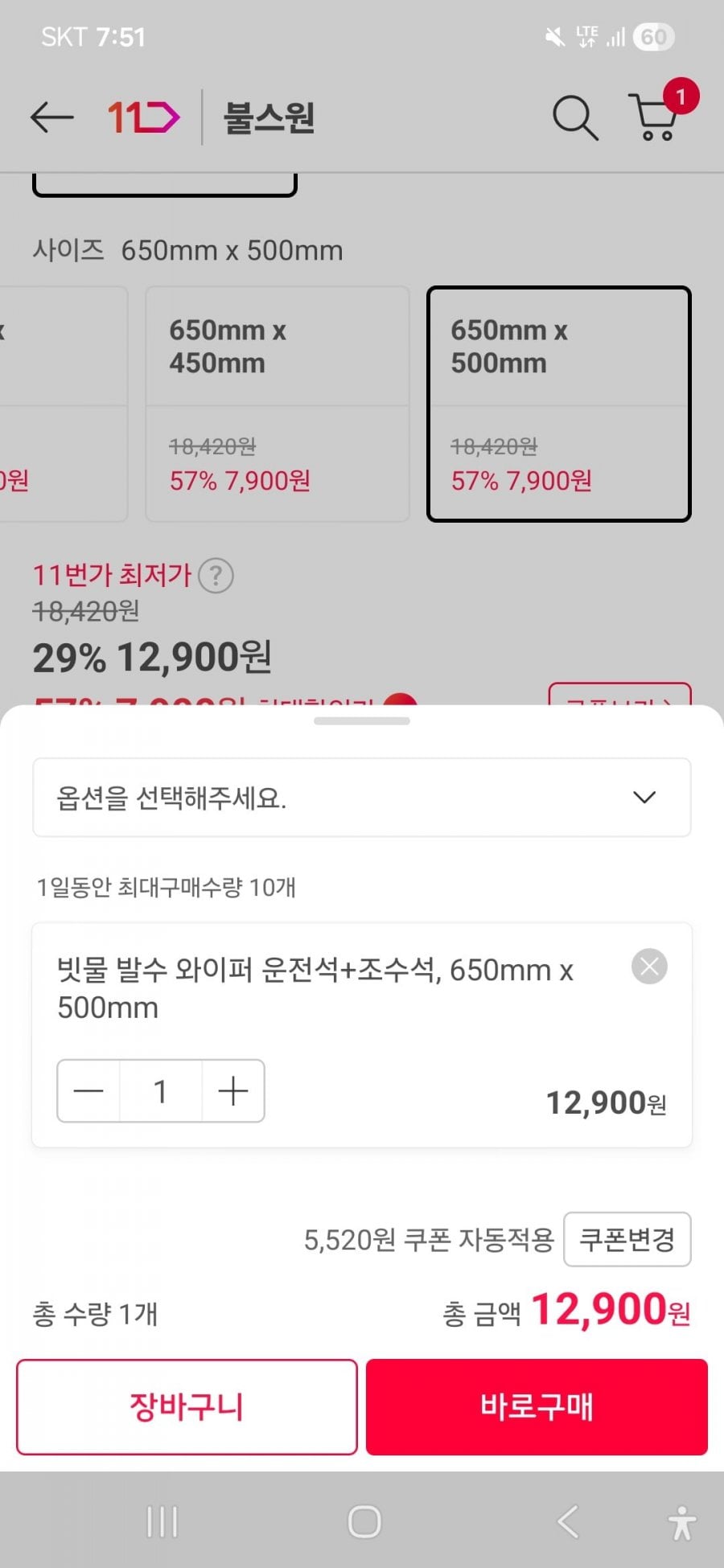
Task: Remove the selected wiper option item
Action: pyautogui.click(x=649, y=967)
